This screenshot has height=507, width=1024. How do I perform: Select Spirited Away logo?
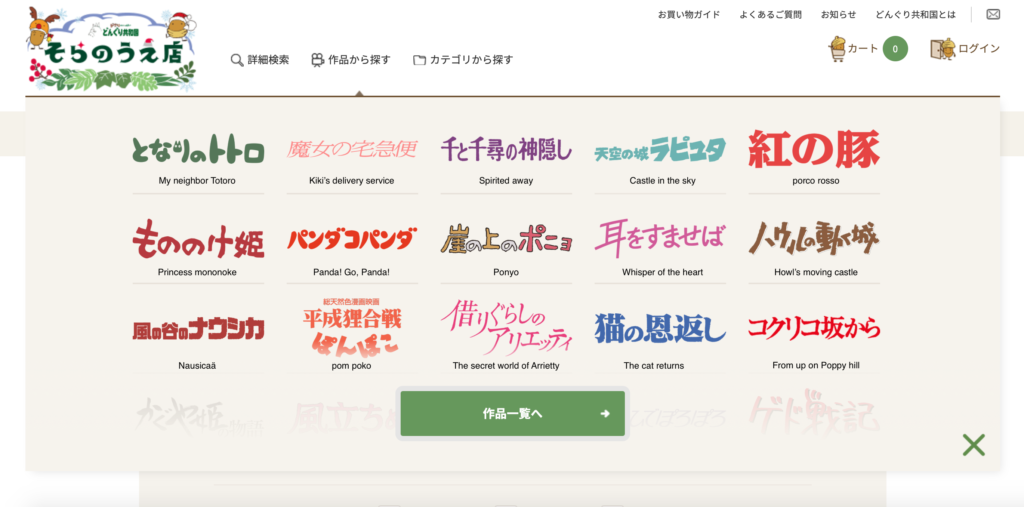pos(506,149)
